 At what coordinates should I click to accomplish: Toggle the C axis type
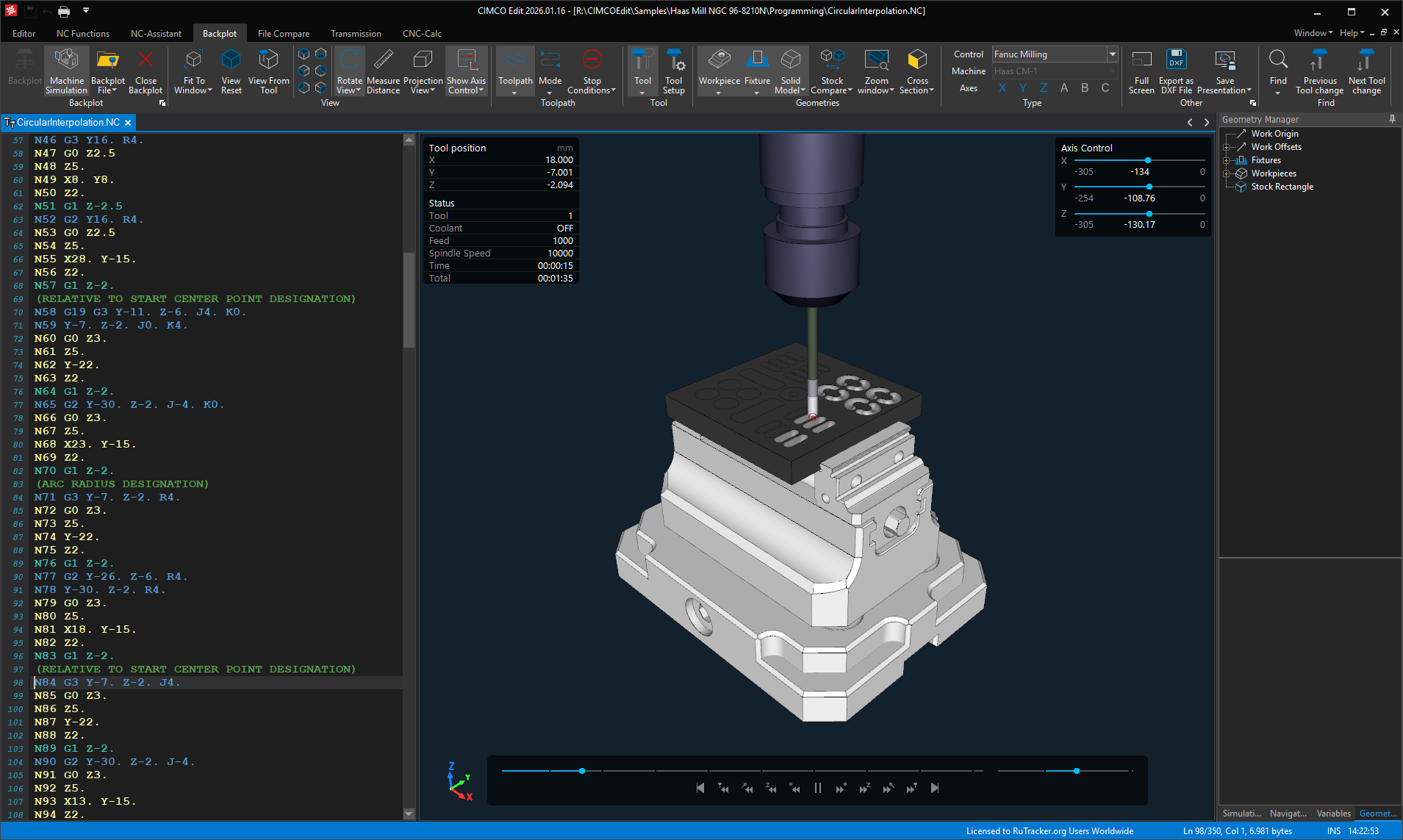(x=1105, y=88)
